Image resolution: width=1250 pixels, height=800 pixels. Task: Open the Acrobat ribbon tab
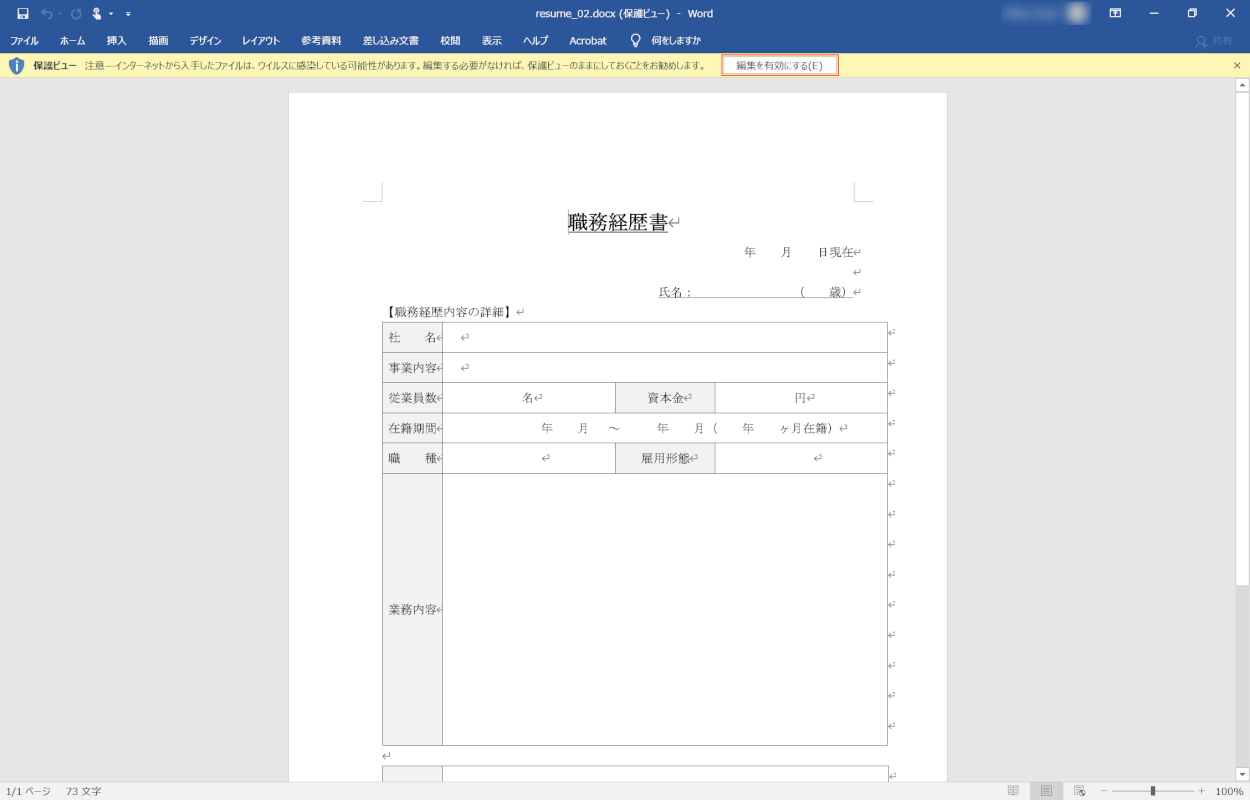point(588,41)
